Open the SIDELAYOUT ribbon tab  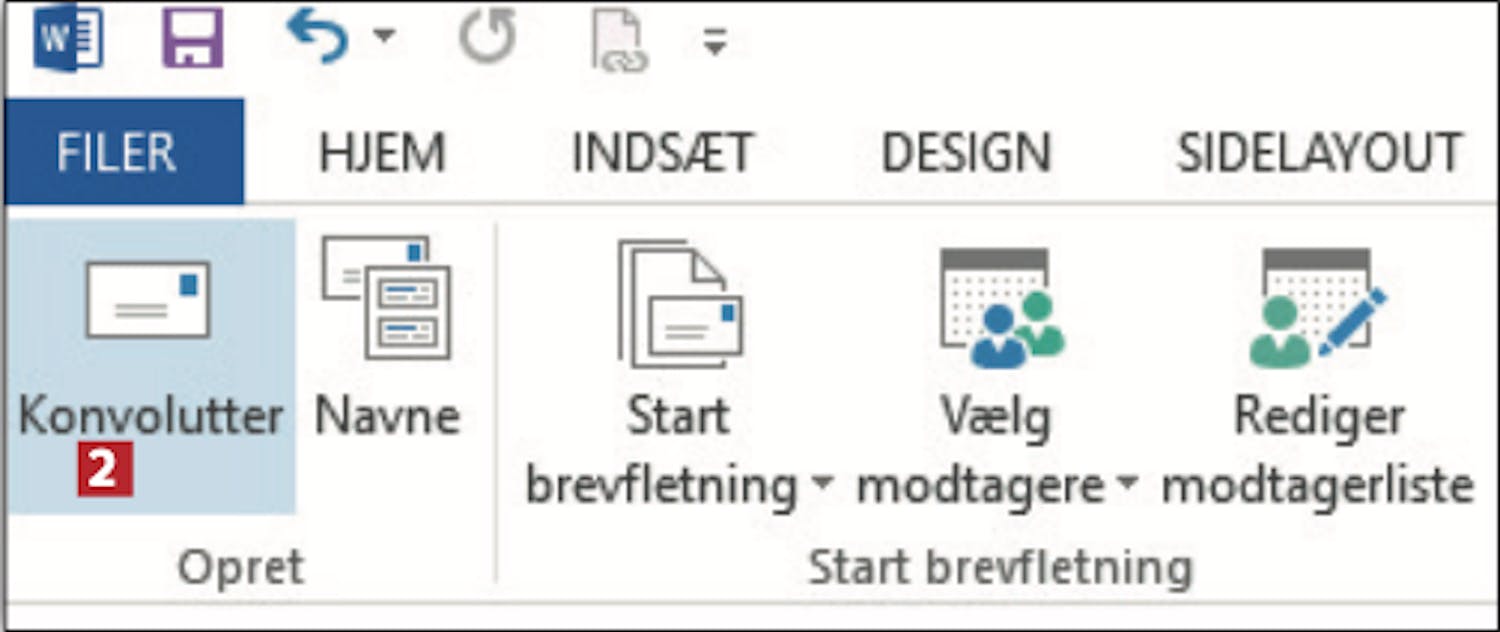(x=1319, y=154)
